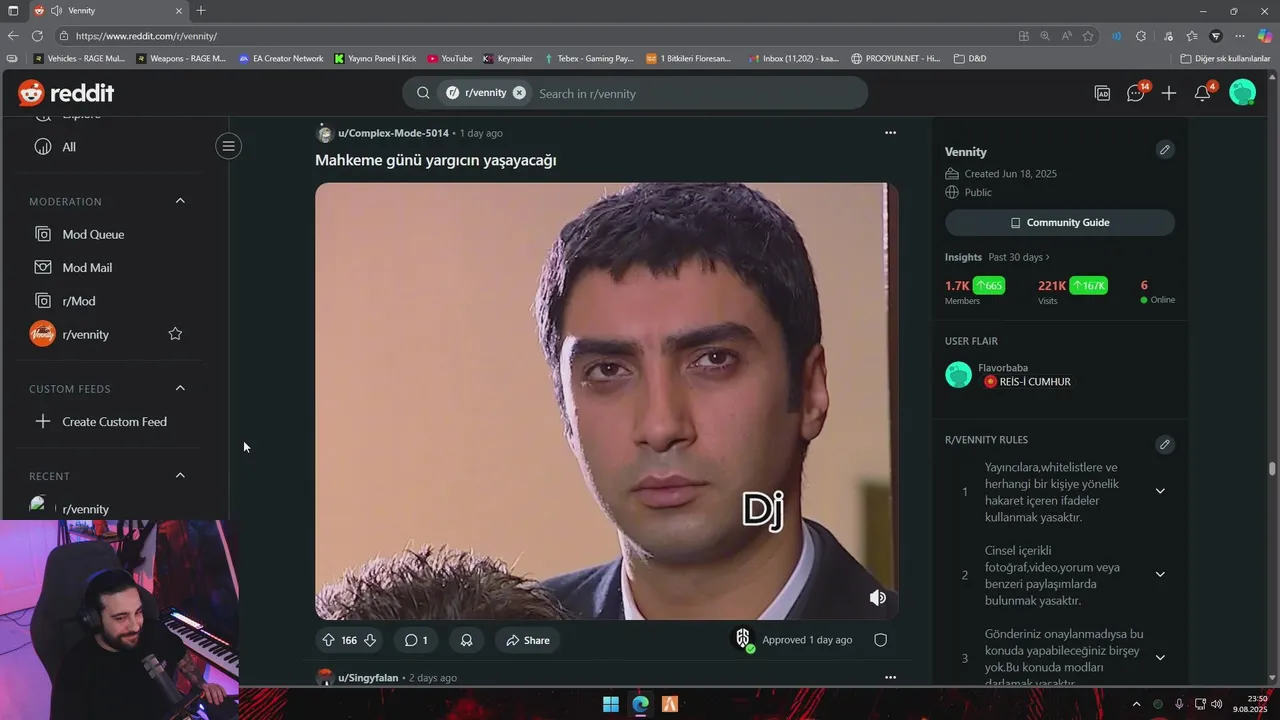The width and height of the screenshot is (1280, 720).
Task: Open moderator shield actions on post
Action: (881, 640)
